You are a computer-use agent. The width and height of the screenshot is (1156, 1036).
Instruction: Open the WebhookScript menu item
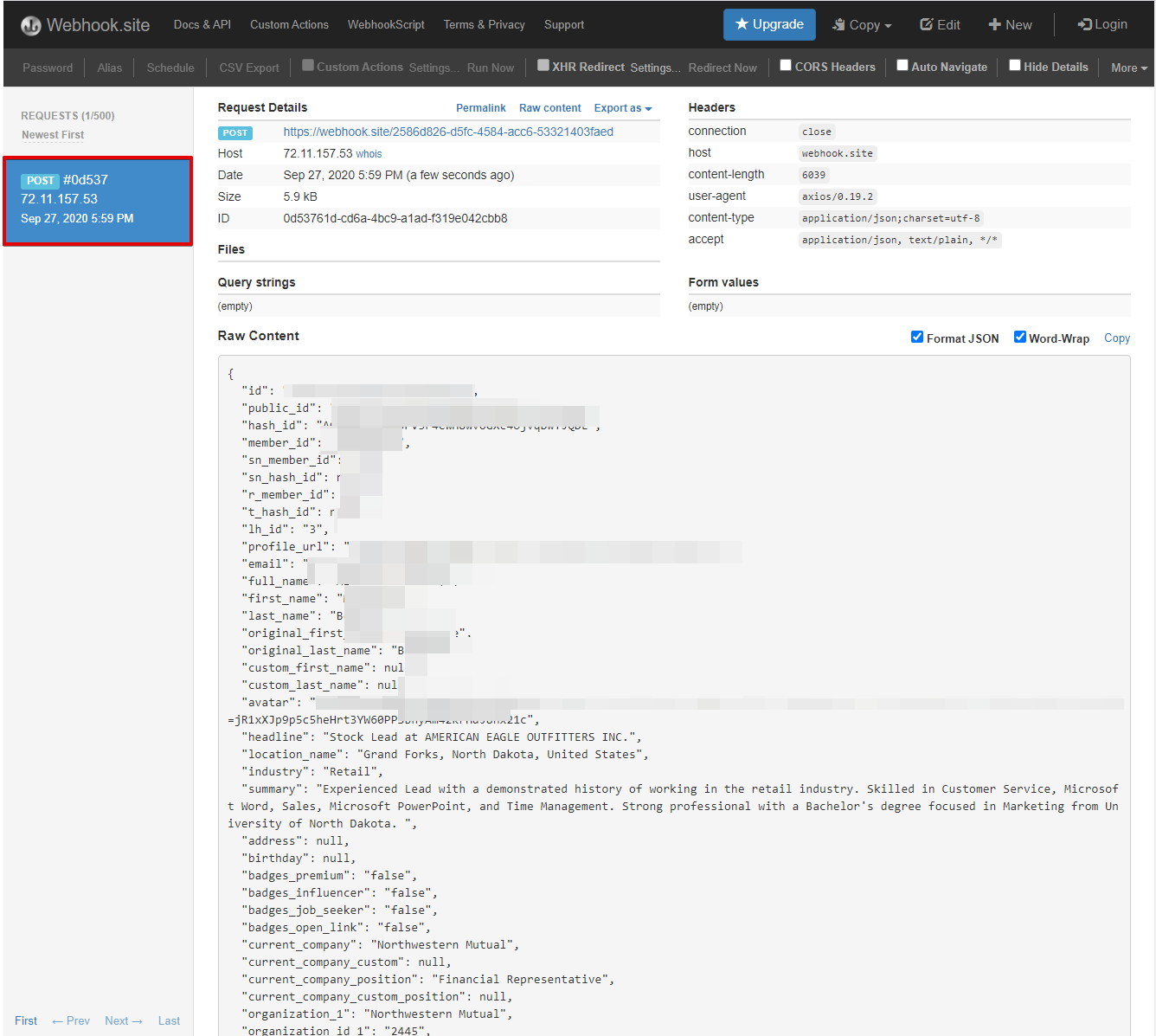386,24
